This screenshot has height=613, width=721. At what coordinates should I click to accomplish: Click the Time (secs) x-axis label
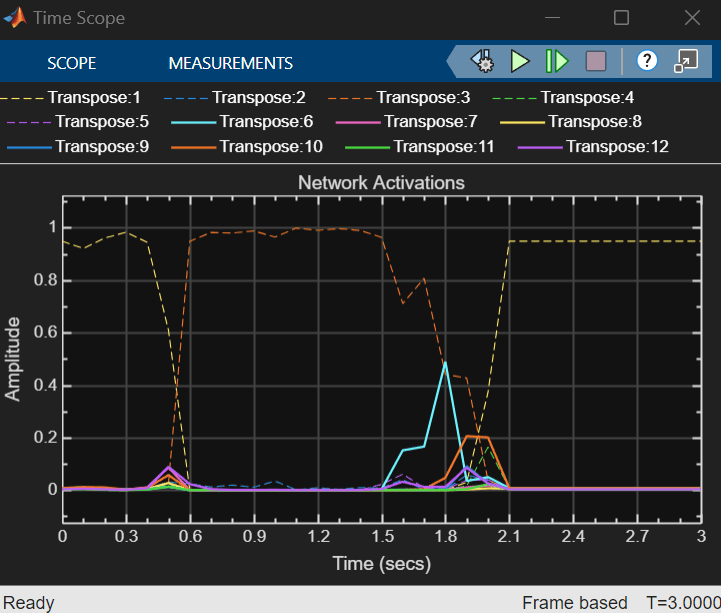coord(381,563)
